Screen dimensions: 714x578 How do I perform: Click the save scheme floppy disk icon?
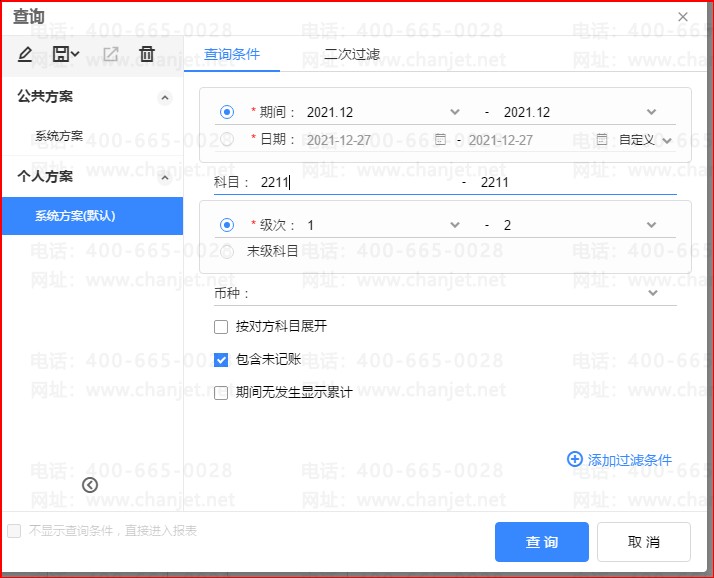coord(62,54)
